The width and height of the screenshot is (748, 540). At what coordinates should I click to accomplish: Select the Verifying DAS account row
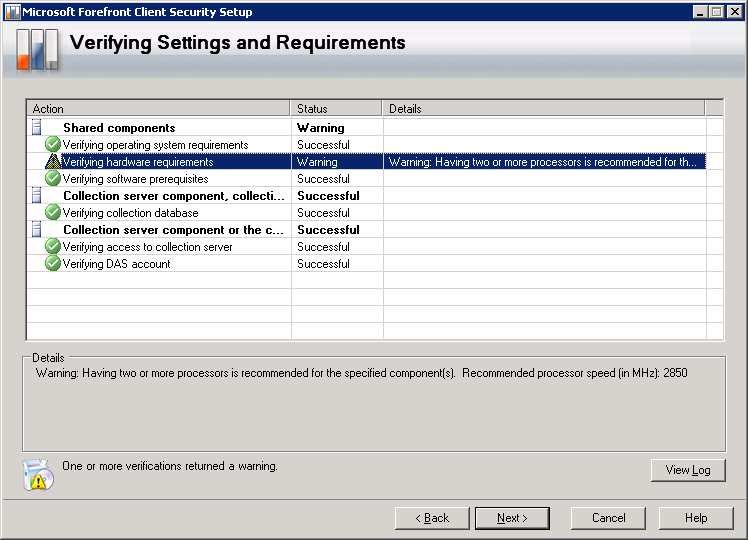click(366, 263)
